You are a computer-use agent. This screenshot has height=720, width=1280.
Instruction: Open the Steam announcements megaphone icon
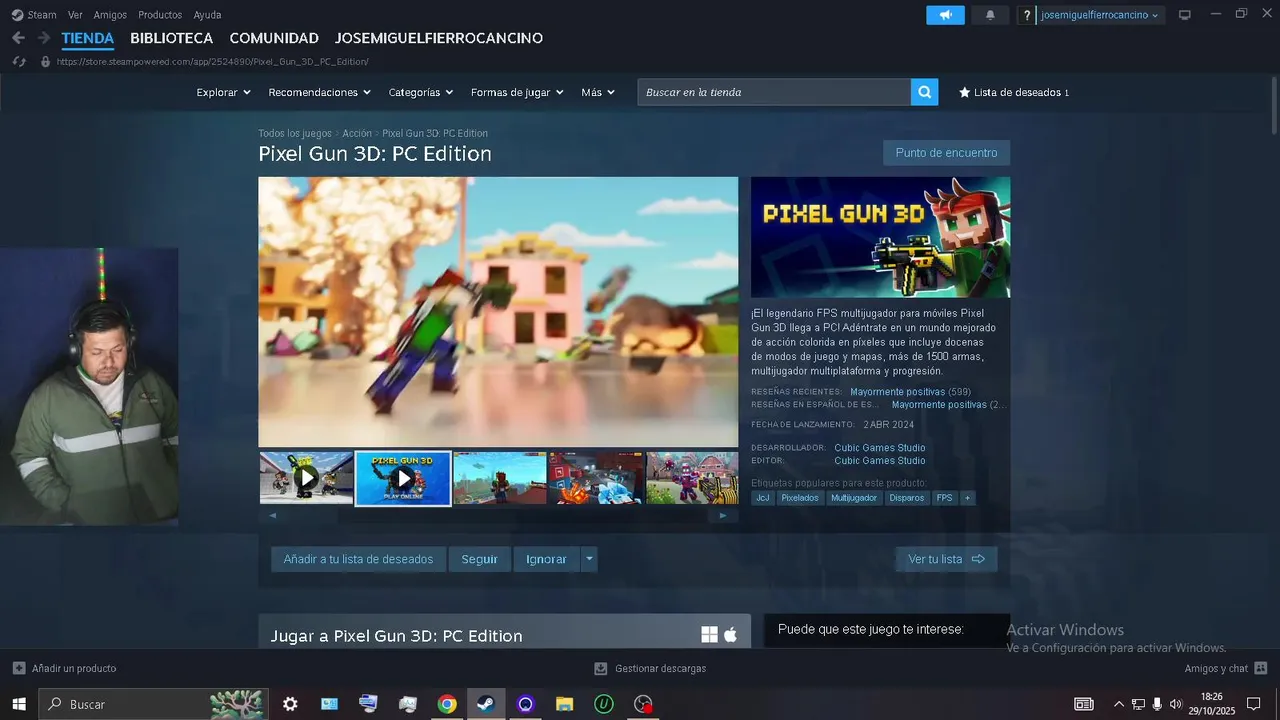click(945, 15)
